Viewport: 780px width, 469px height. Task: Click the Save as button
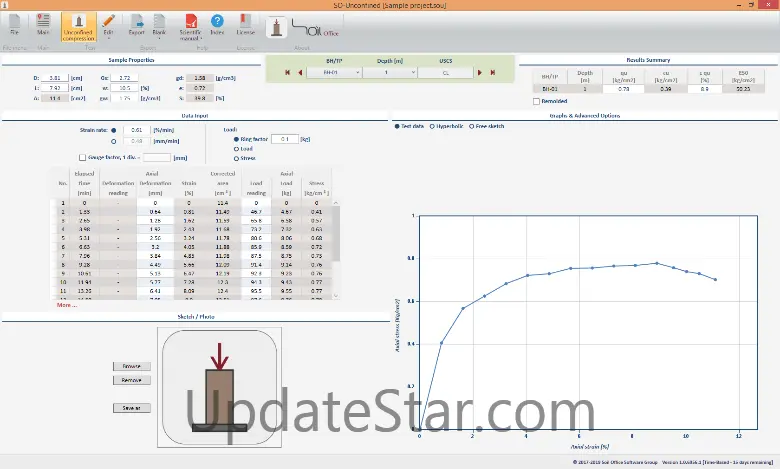pyautogui.click(x=132, y=408)
